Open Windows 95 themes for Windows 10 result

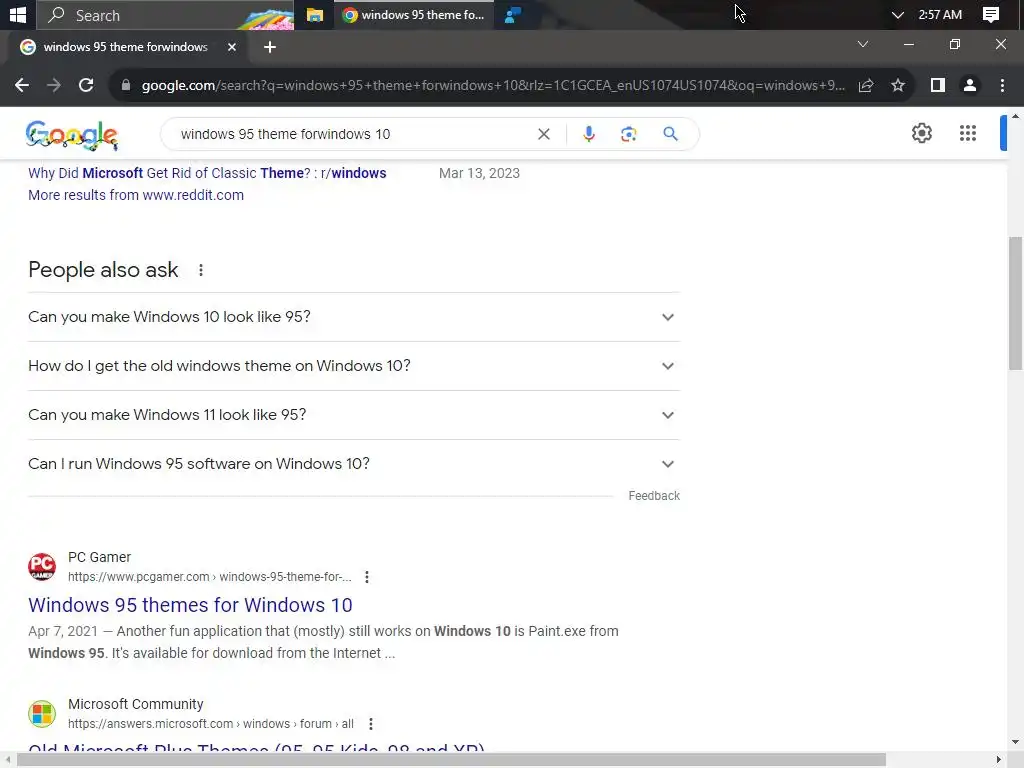pyautogui.click(x=190, y=605)
